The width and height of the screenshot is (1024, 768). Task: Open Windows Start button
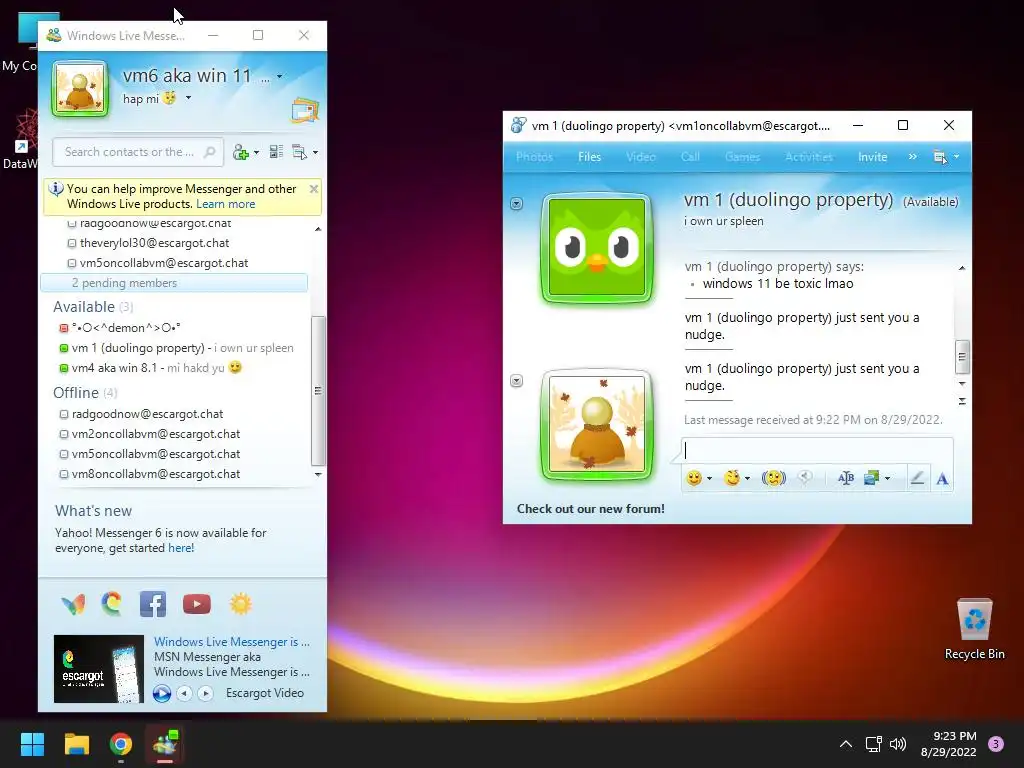click(x=32, y=744)
